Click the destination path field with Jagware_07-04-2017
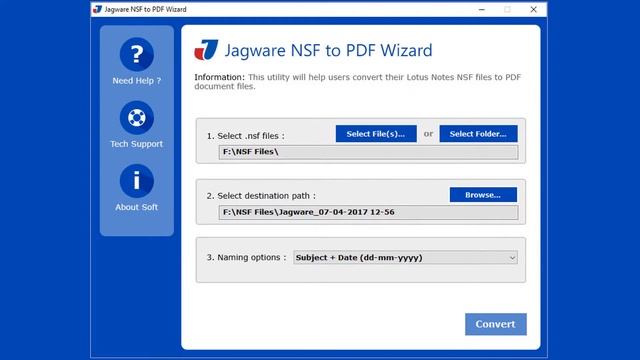The height and width of the screenshot is (360, 640). pyautogui.click(x=368, y=212)
